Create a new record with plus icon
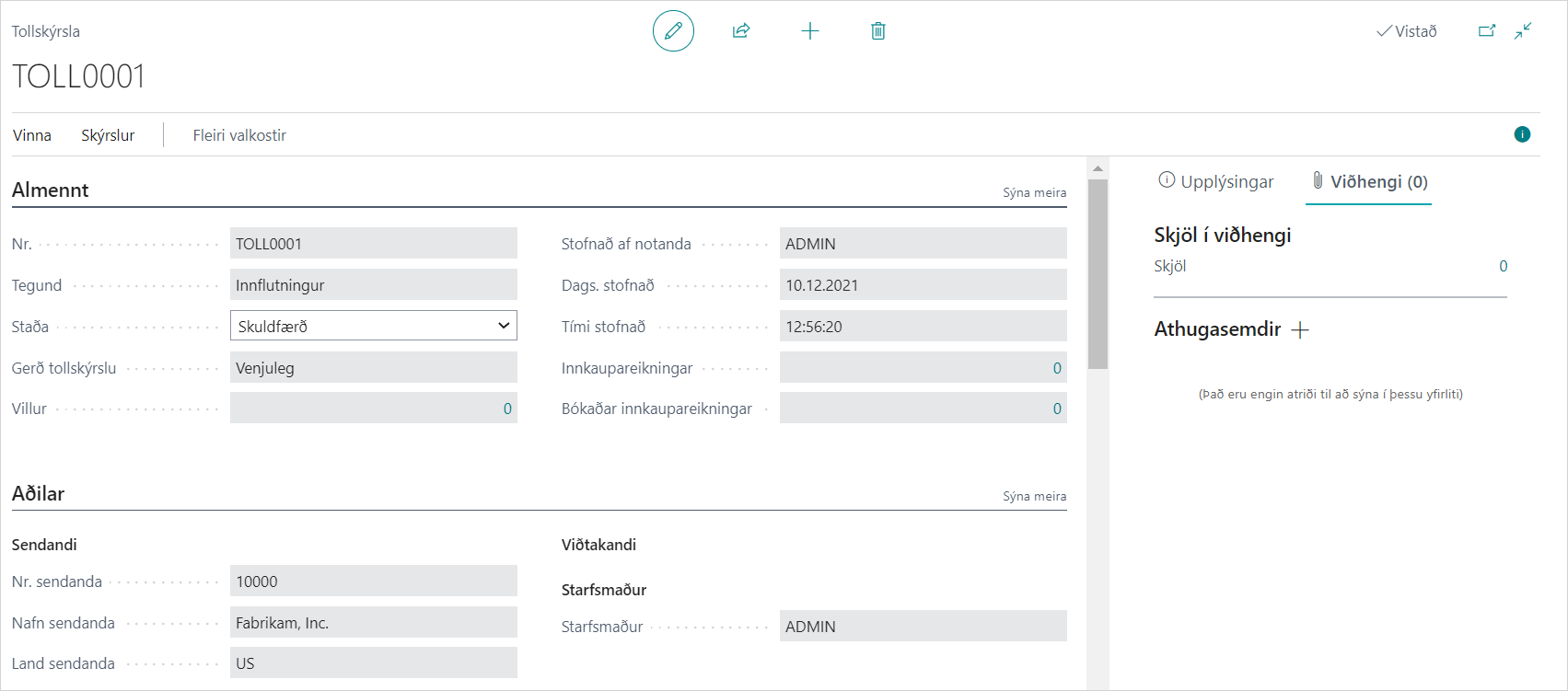Screen dimensions: 1568x691 [x=810, y=31]
